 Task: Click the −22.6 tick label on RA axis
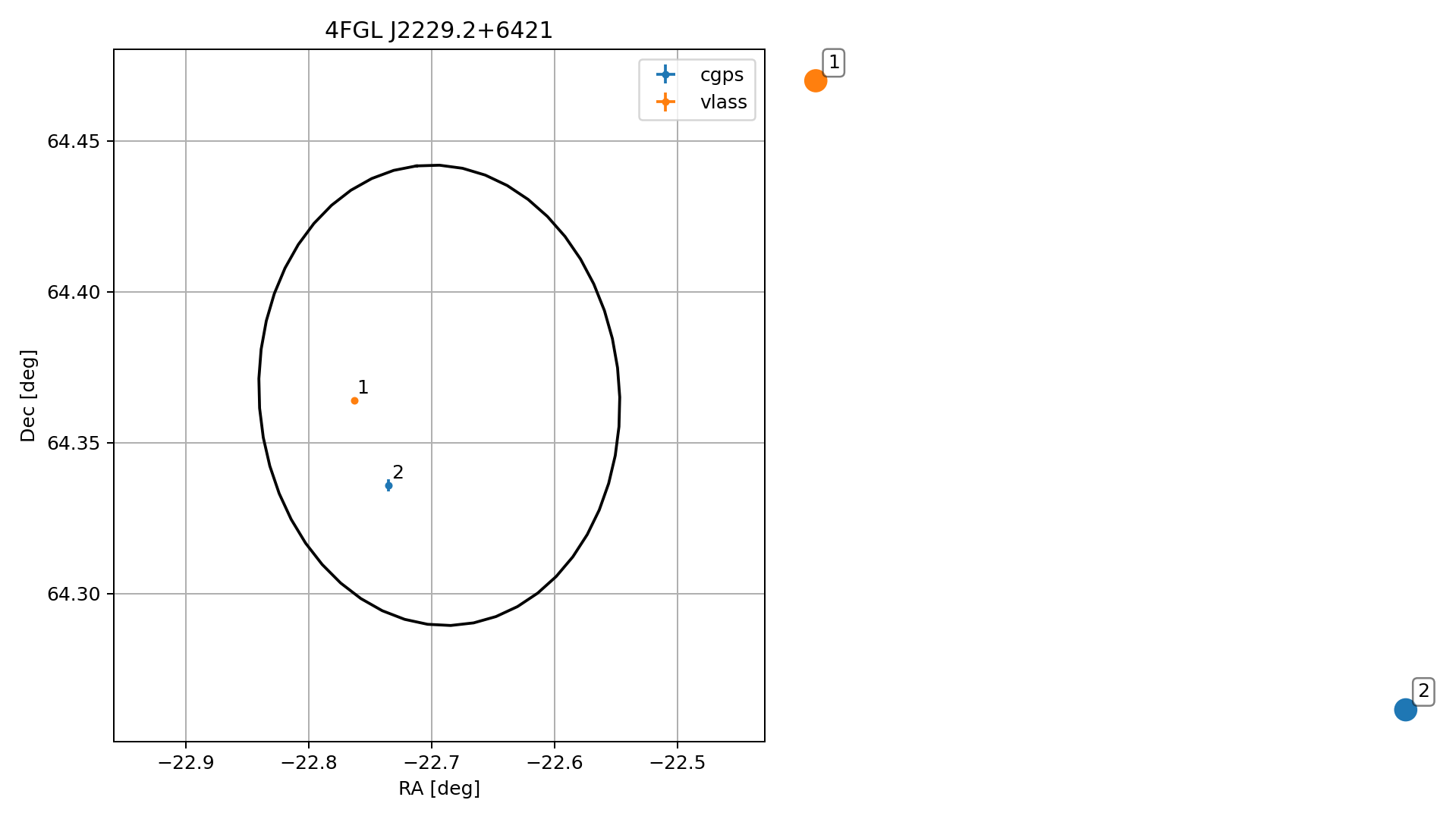555,763
